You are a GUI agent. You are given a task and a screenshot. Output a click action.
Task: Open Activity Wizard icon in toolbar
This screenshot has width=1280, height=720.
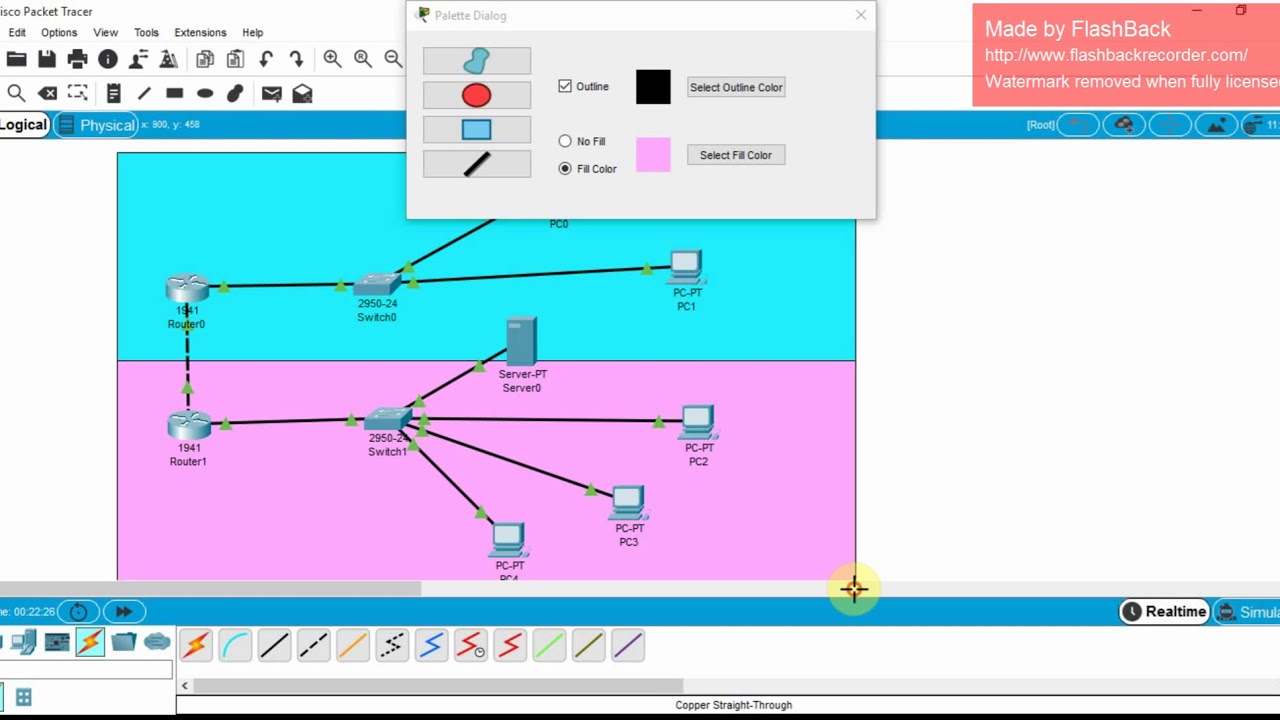168,59
